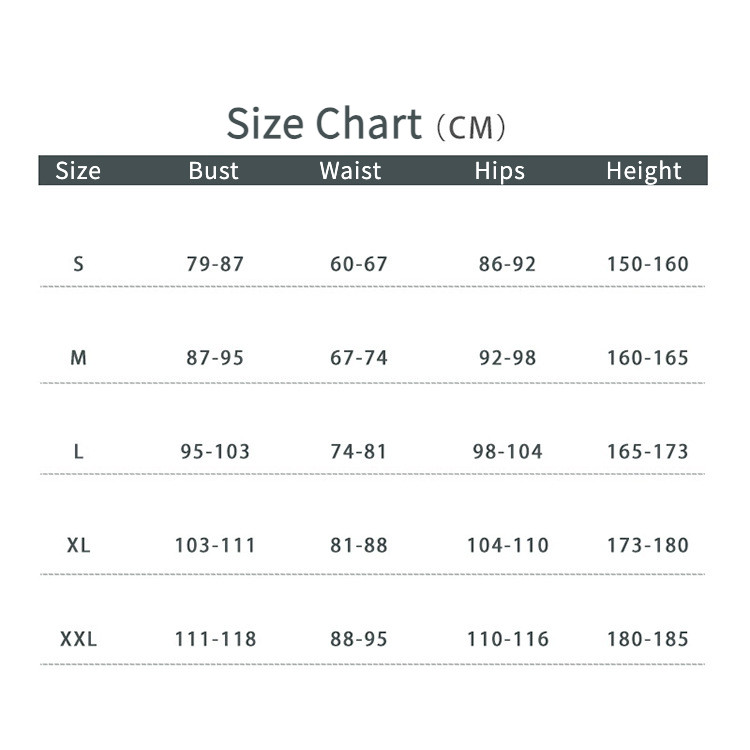Select the L size row label

pyautogui.click(x=79, y=452)
